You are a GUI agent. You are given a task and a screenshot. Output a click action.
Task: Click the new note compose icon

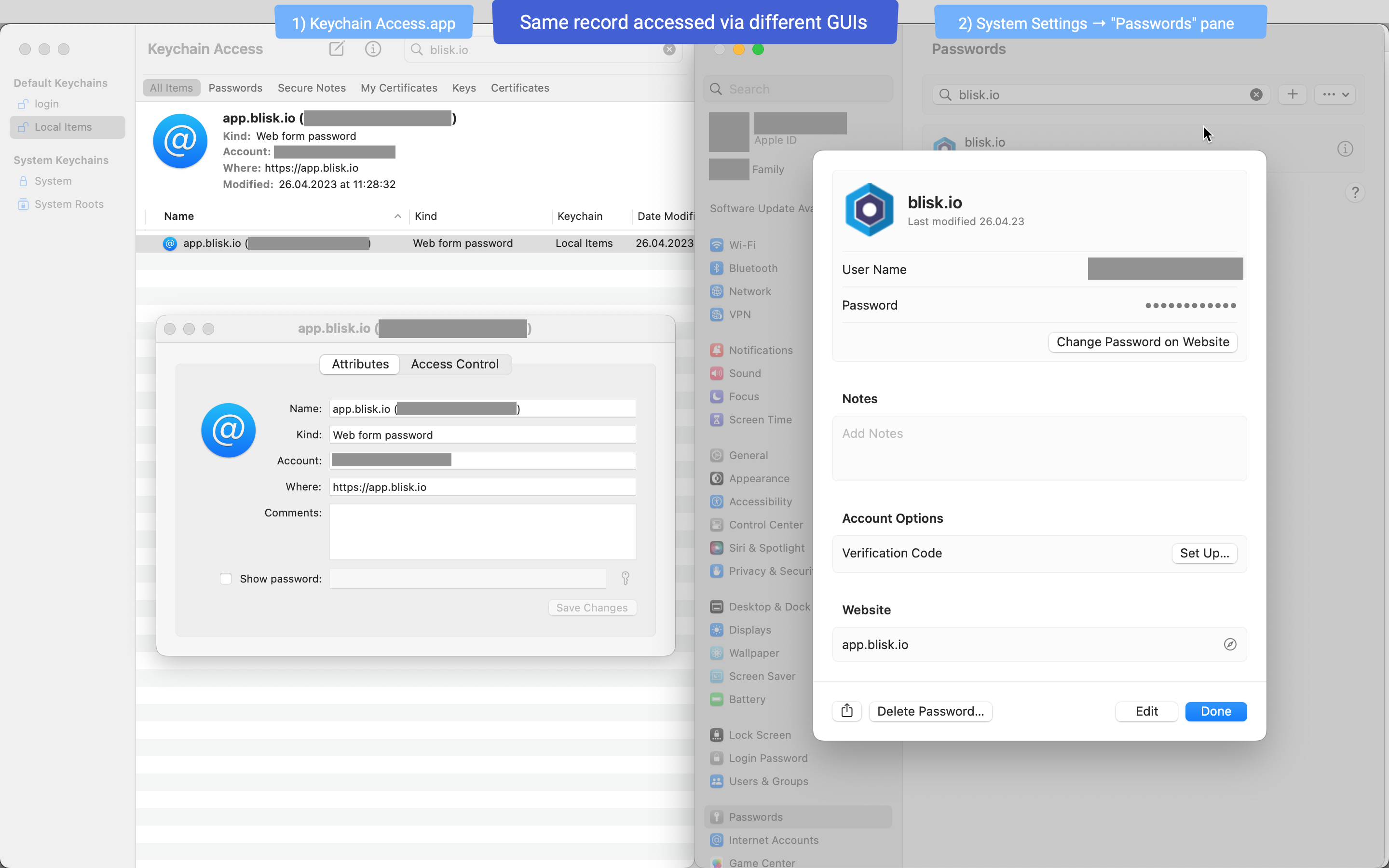pos(336,49)
